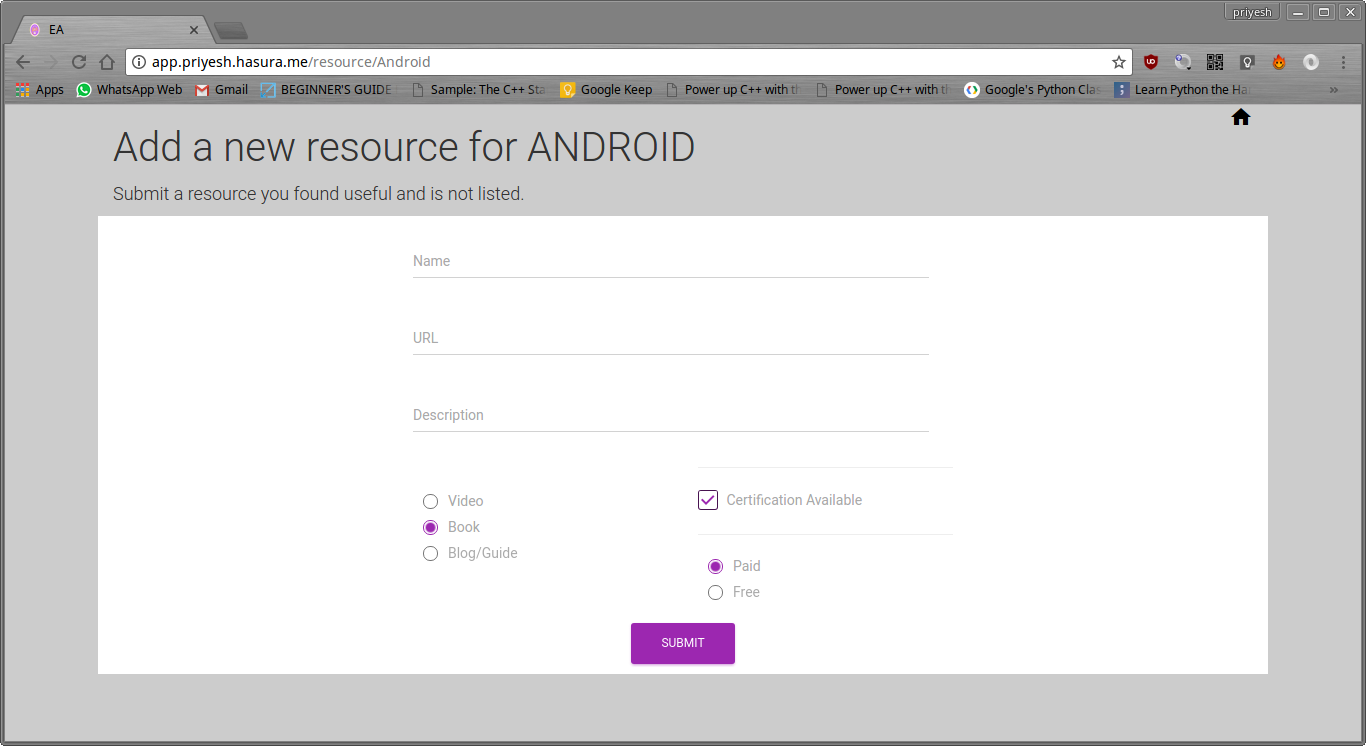This screenshot has width=1366, height=746.
Task: Click the text 'Submit a resource you found useful'
Action: click(252, 194)
